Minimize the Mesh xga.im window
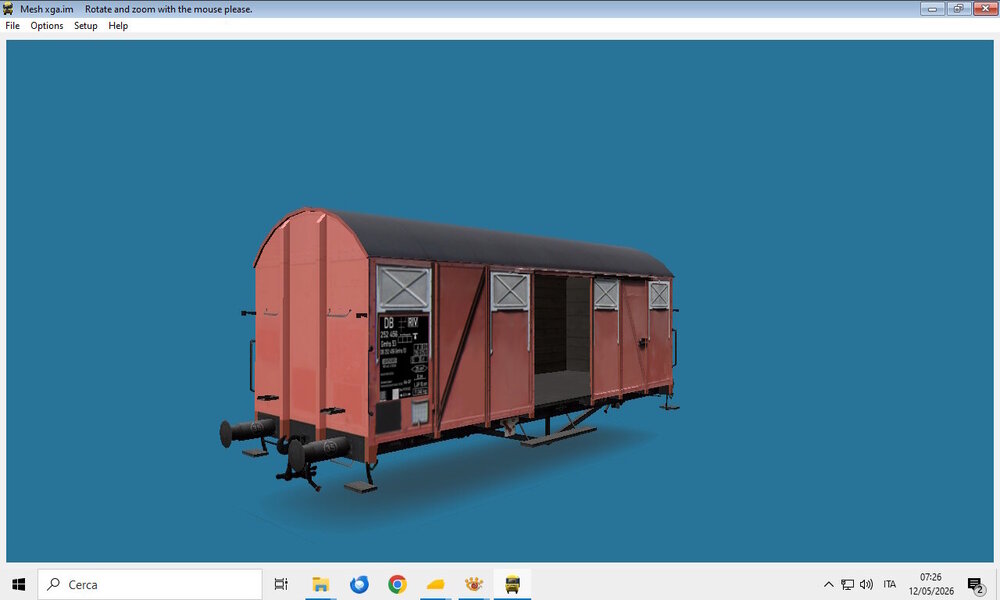Viewport: 1000px width, 600px height. coord(932,8)
